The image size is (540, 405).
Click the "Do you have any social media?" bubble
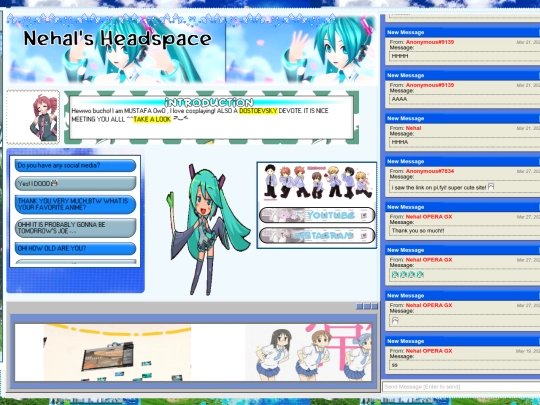pyautogui.click(x=75, y=166)
